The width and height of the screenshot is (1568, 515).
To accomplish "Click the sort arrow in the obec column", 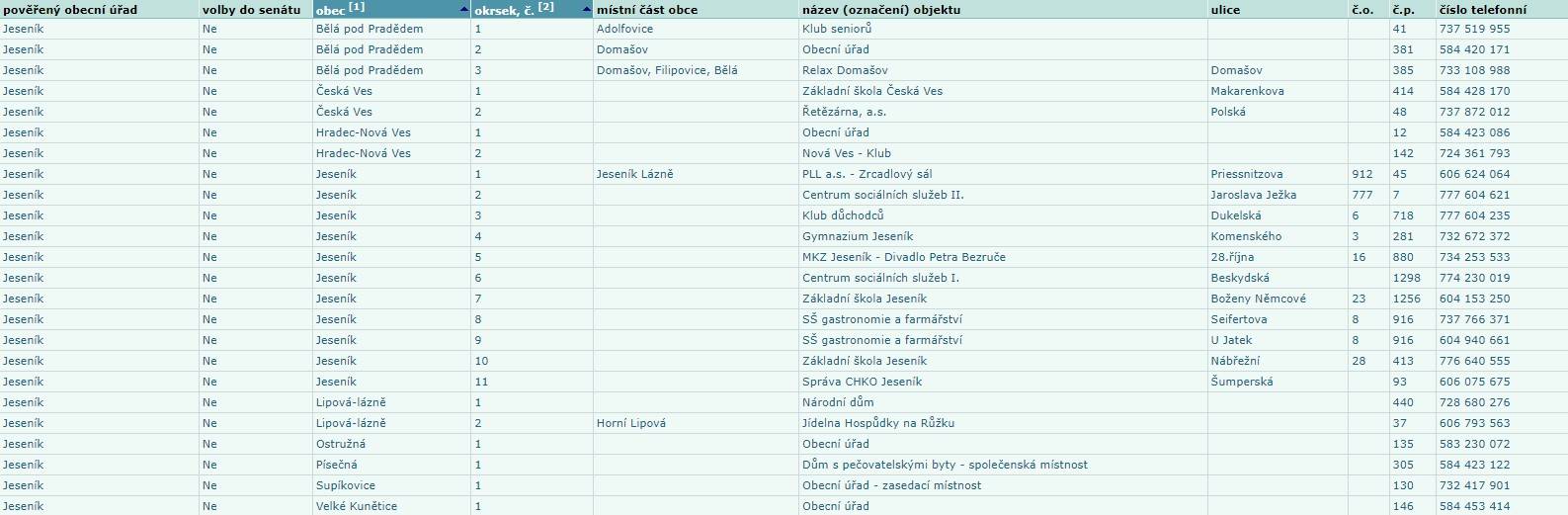I will click(x=464, y=10).
